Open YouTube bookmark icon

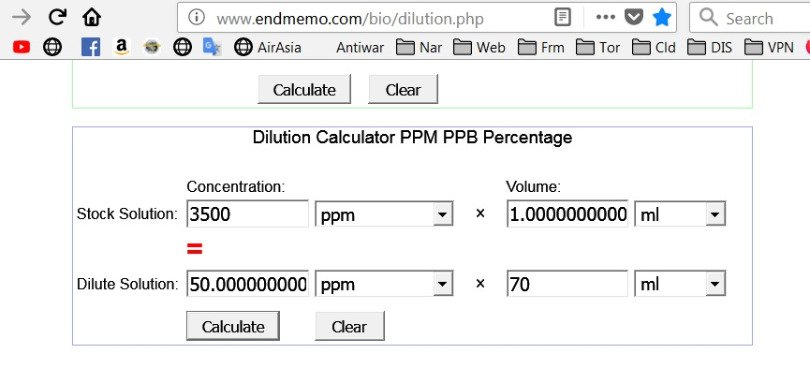[21, 48]
